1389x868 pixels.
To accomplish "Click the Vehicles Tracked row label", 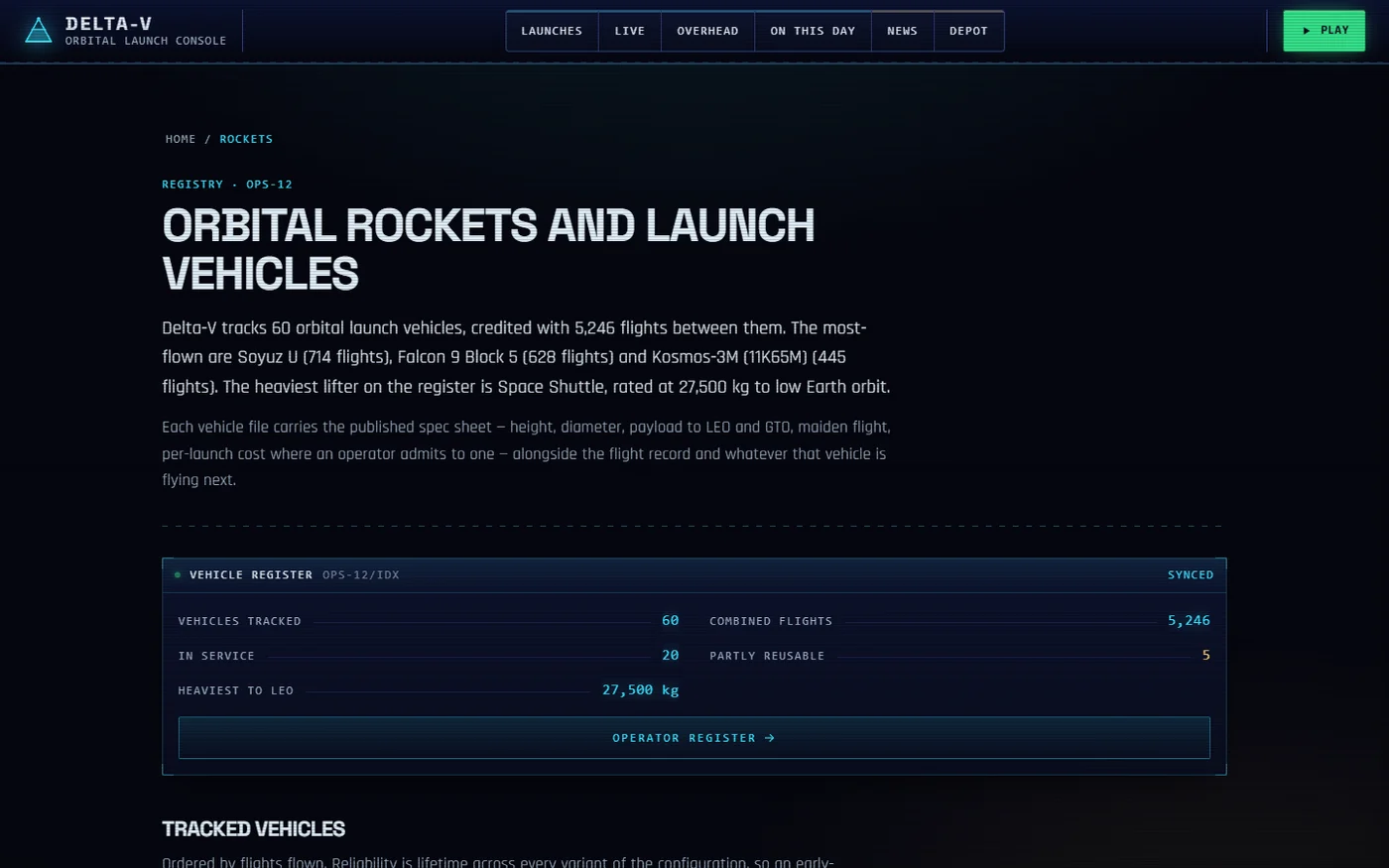I will pyautogui.click(x=239, y=622).
